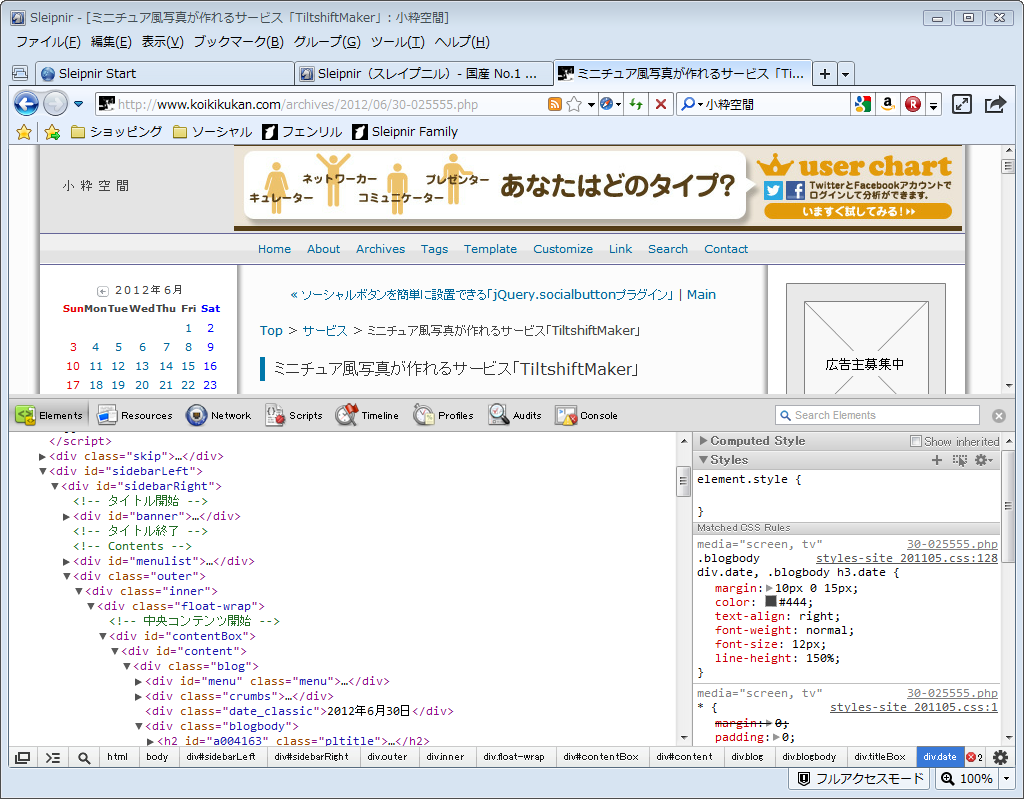Go to previous month in calendar

click(x=103, y=291)
